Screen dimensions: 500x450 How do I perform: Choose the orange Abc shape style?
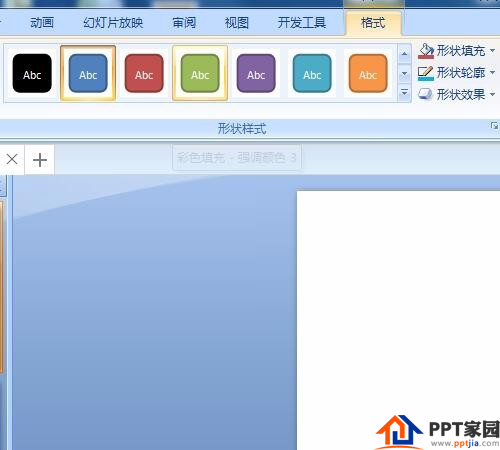(368, 73)
